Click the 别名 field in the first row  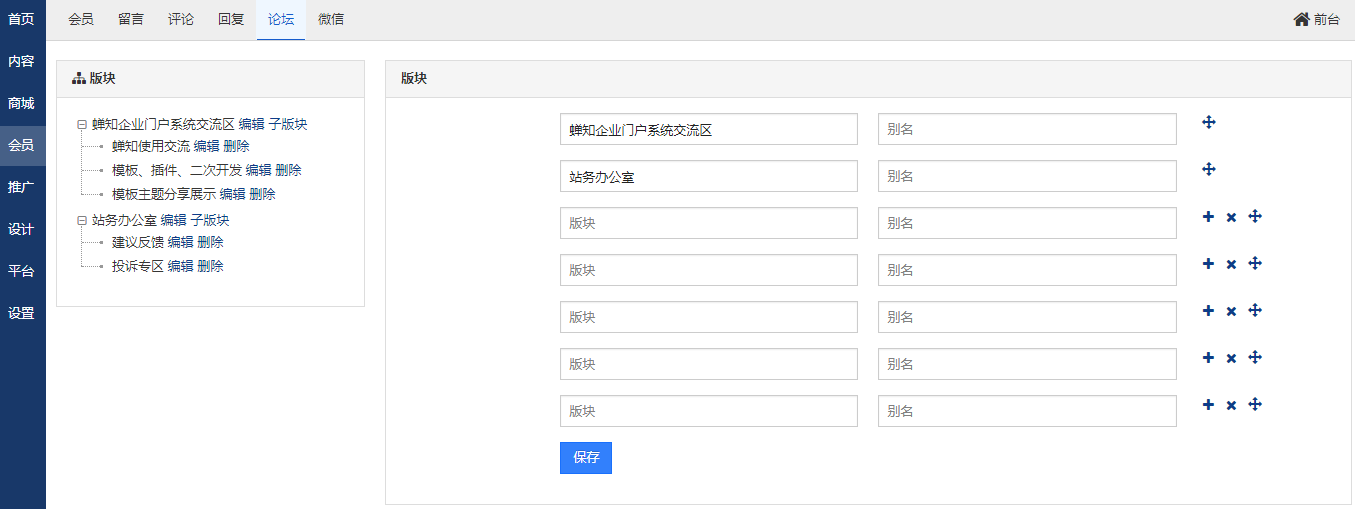(x=1027, y=129)
